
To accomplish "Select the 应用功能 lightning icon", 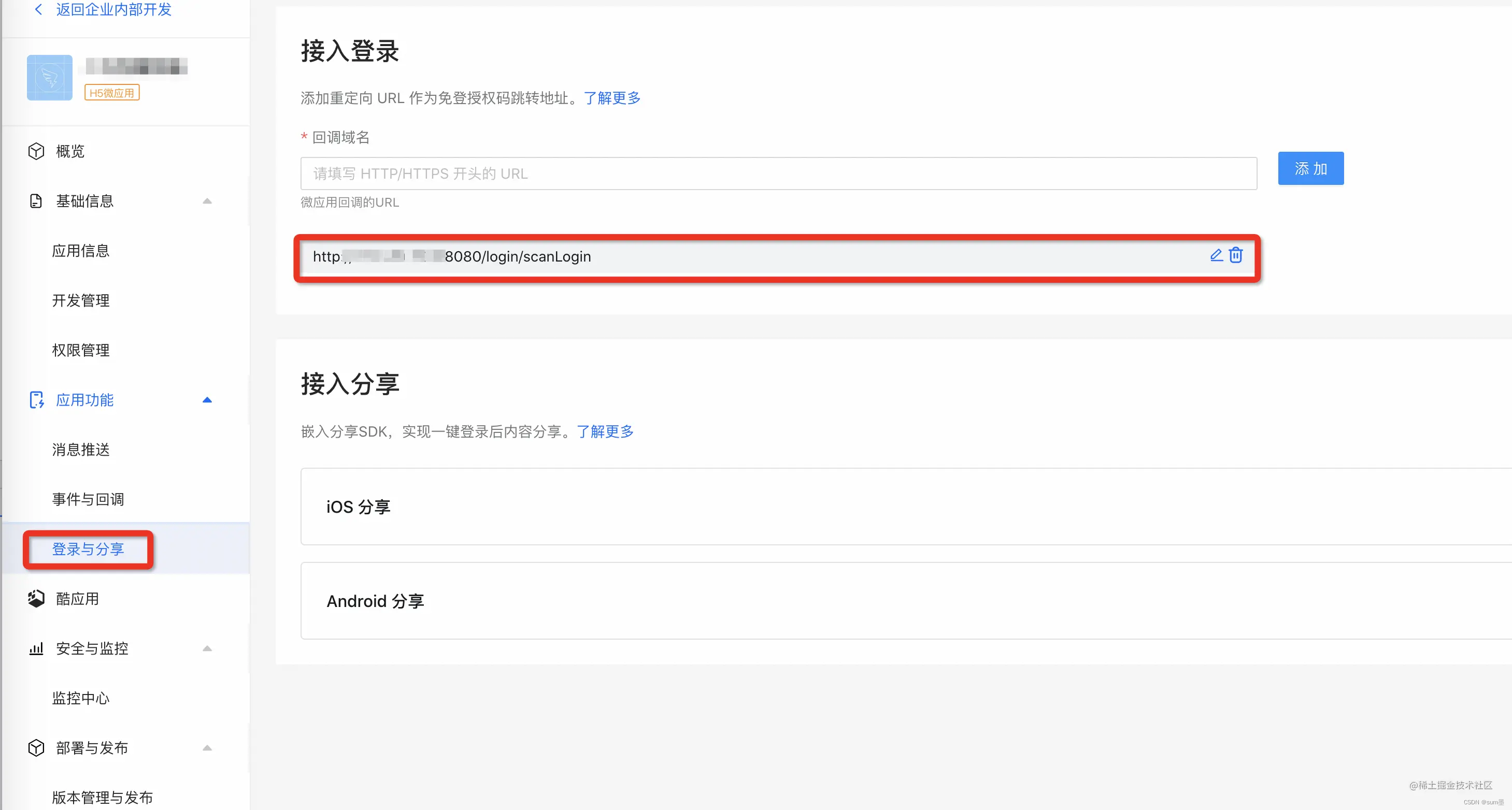I will [x=36, y=400].
